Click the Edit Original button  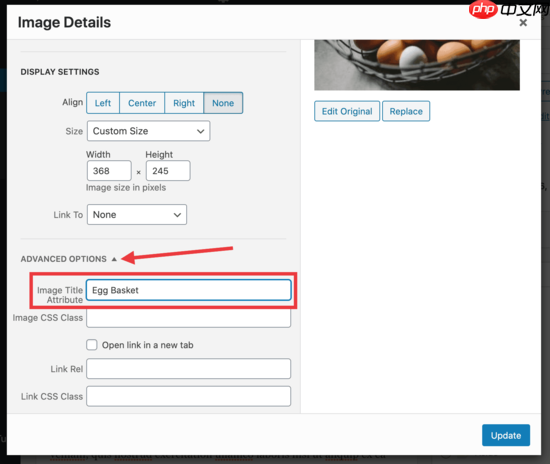tap(347, 112)
